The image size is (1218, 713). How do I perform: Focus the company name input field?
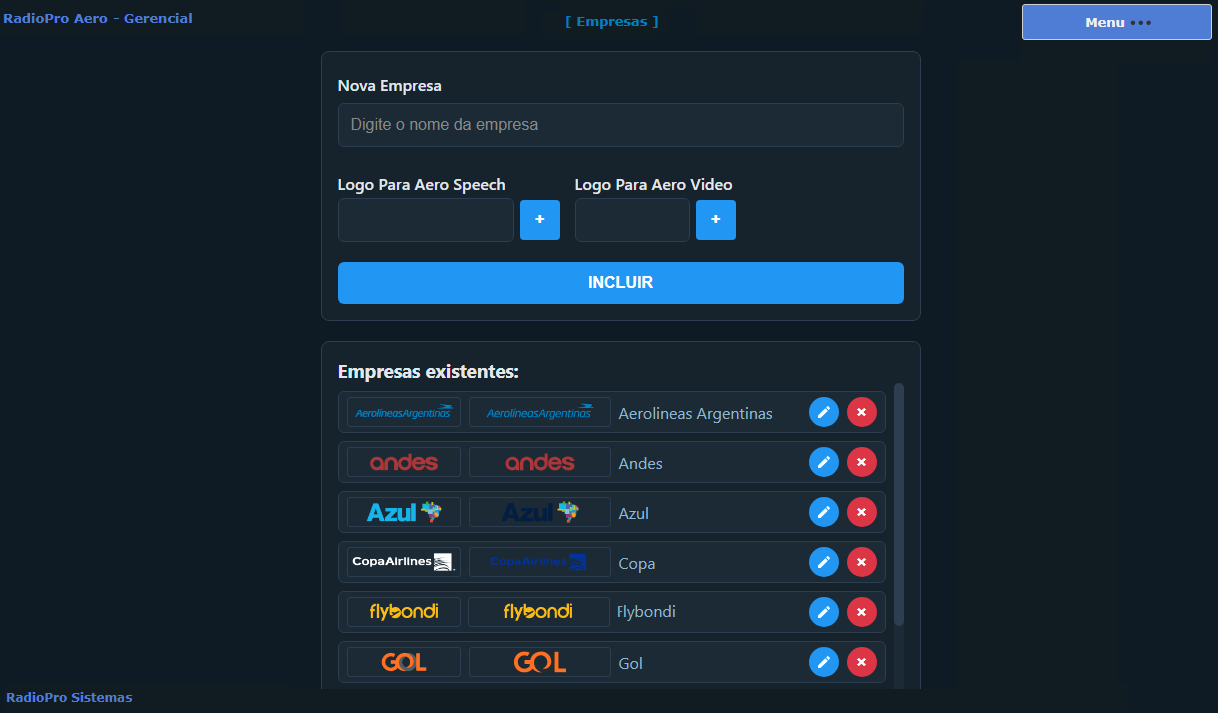[x=620, y=125]
